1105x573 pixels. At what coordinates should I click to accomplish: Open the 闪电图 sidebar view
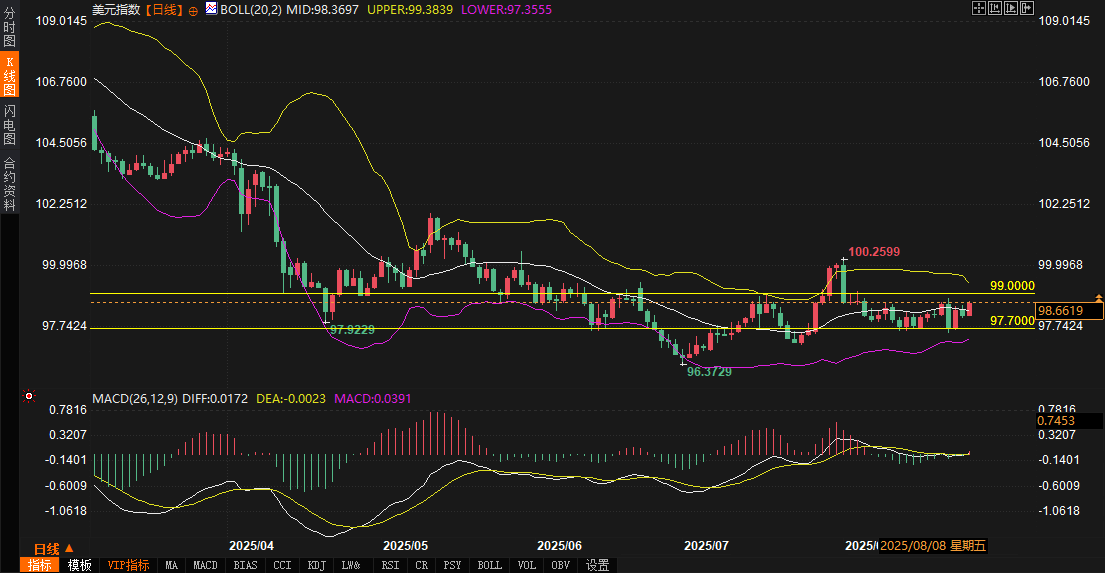tap(9, 124)
